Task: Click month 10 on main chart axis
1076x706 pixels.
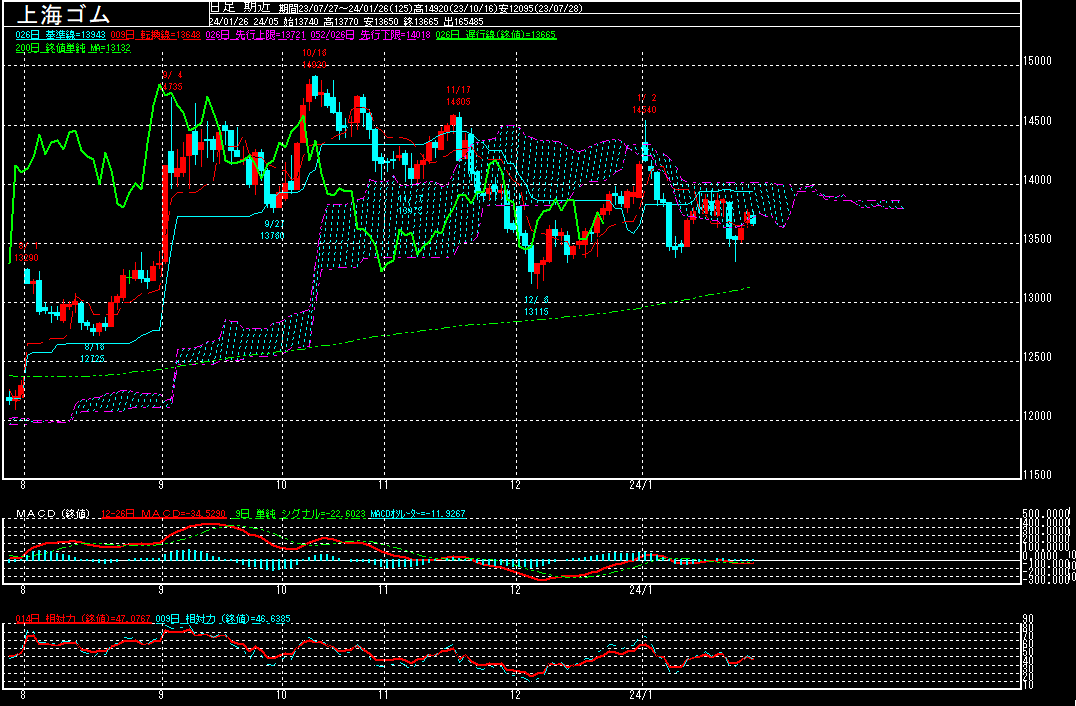Action: (x=281, y=485)
